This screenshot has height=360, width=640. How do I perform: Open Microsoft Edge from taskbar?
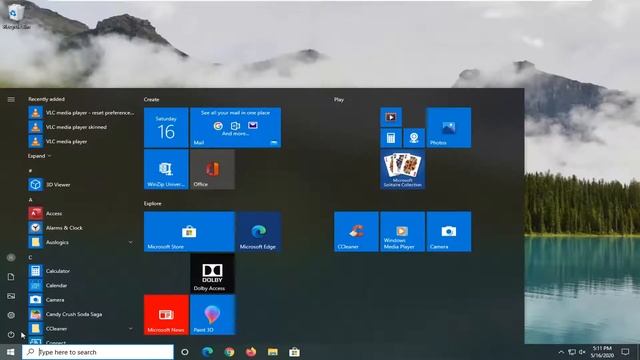pos(207,352)
